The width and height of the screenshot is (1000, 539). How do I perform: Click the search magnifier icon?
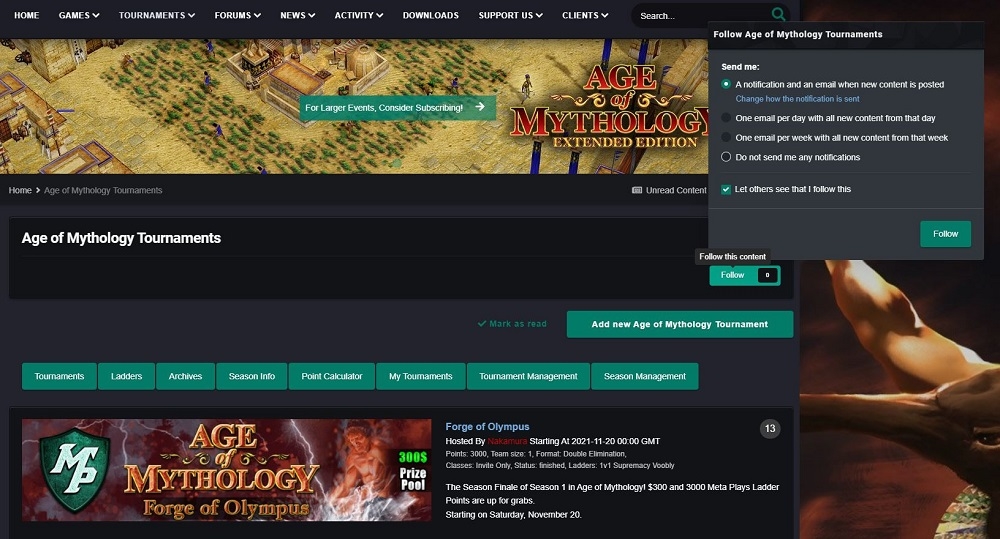point(778,15)
